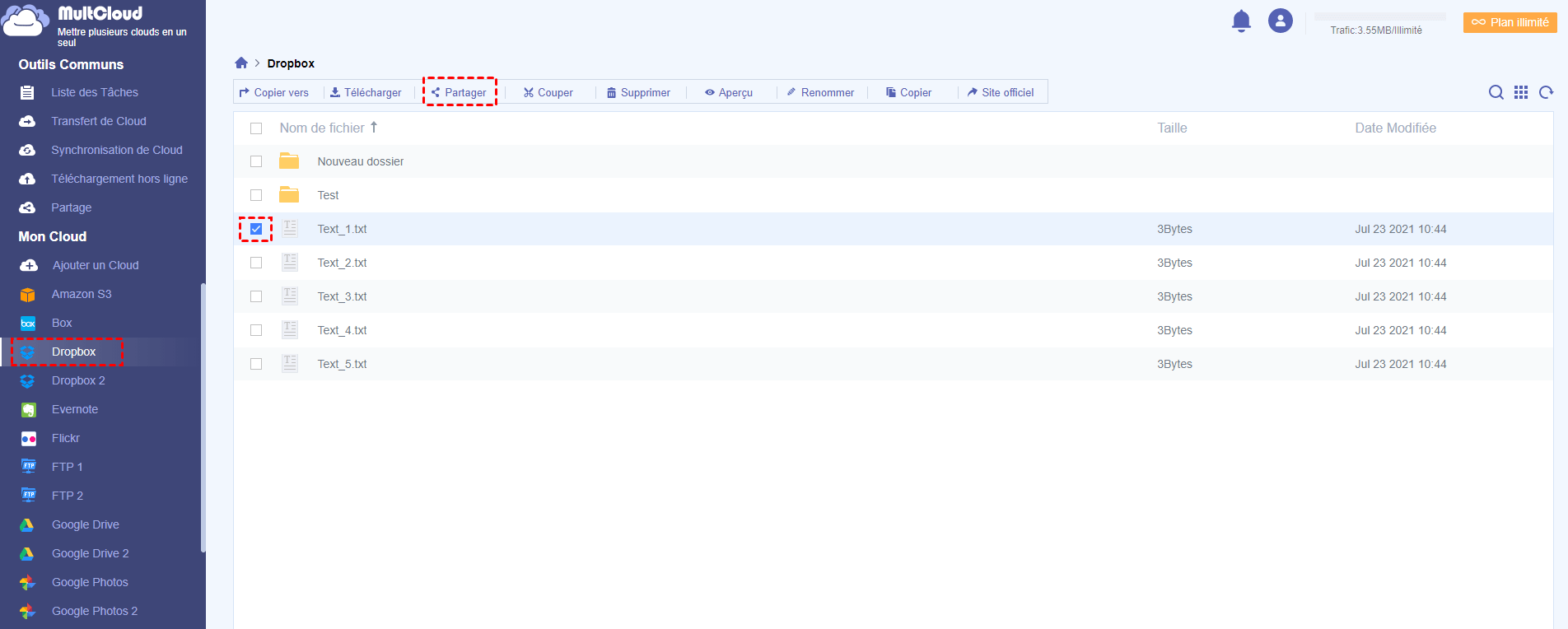
Task: Click the Google Photos pinwheel icon
Action: (27, 582)
